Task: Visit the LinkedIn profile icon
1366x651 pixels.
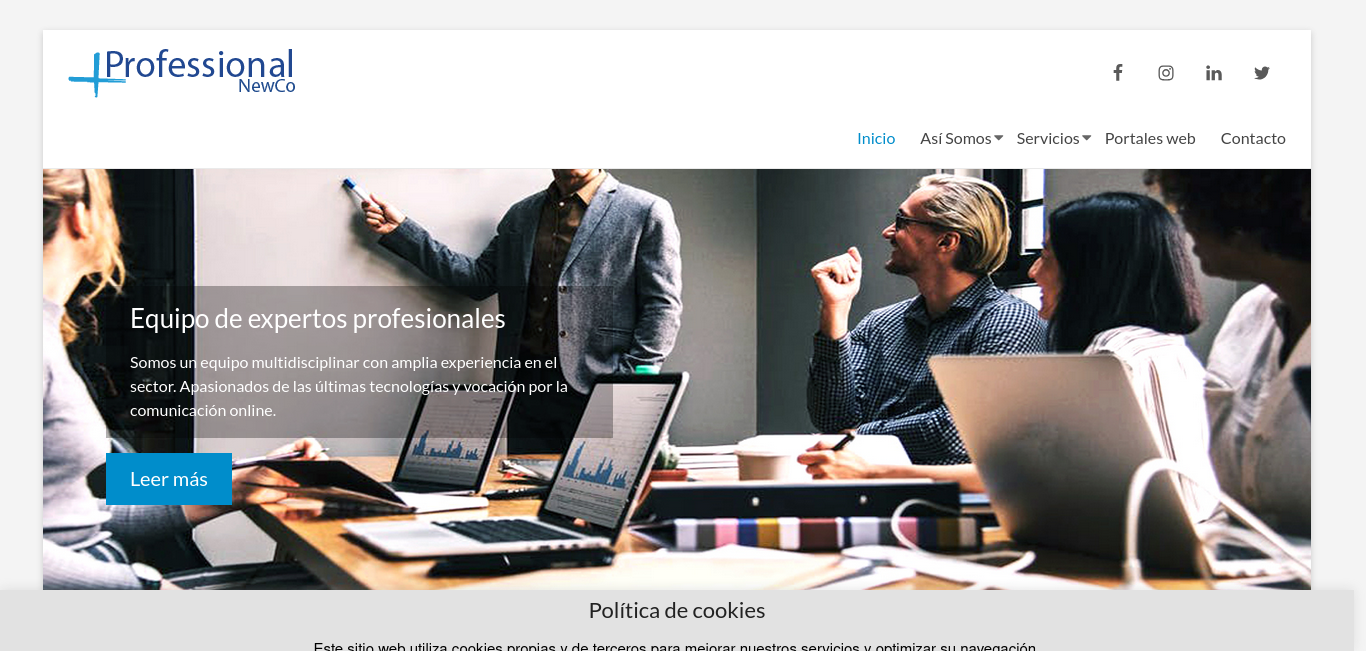Action: [1214, 73]
